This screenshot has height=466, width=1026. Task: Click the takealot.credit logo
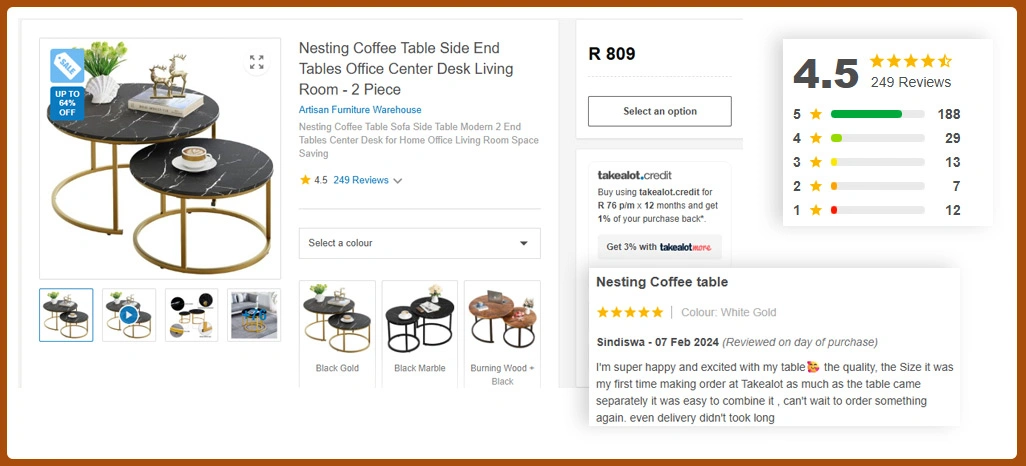coord(634,175)
